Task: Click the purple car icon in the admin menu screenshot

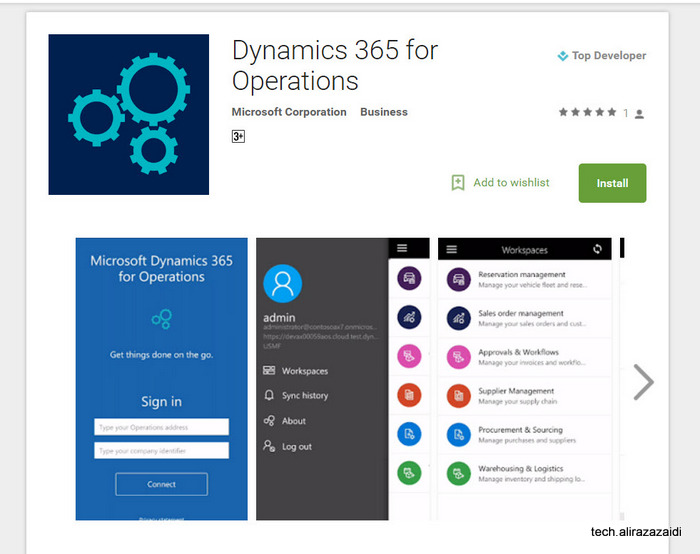Action: (x=409, y=278)
